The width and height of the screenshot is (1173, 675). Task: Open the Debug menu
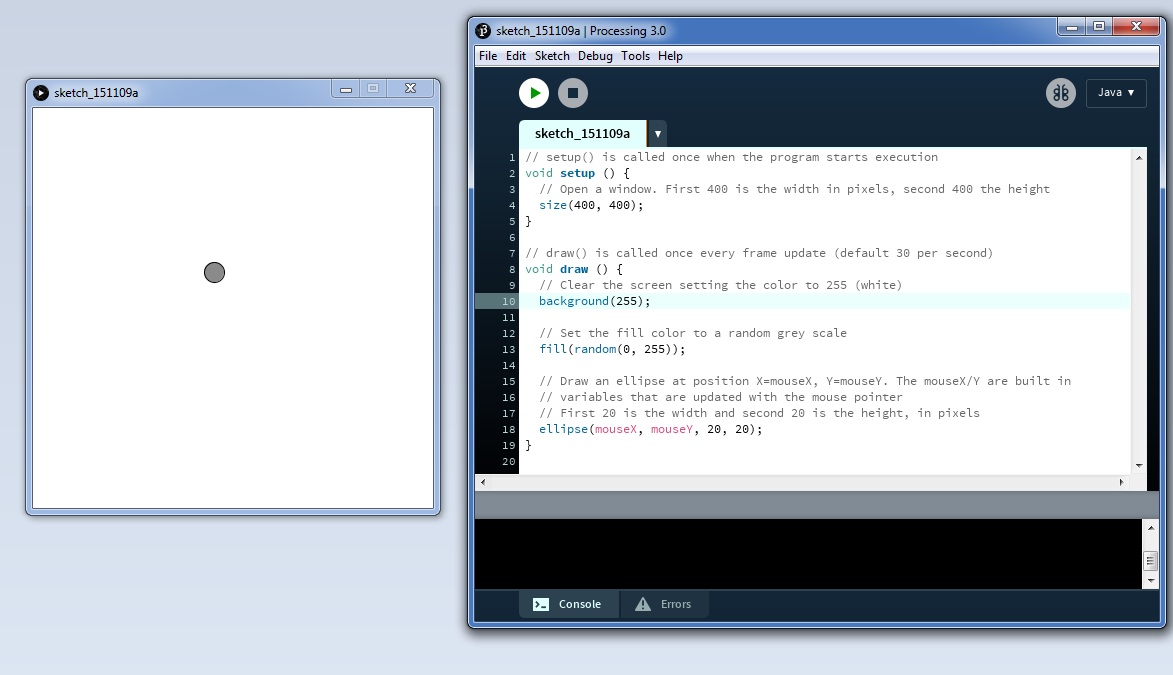pos(595,56)
